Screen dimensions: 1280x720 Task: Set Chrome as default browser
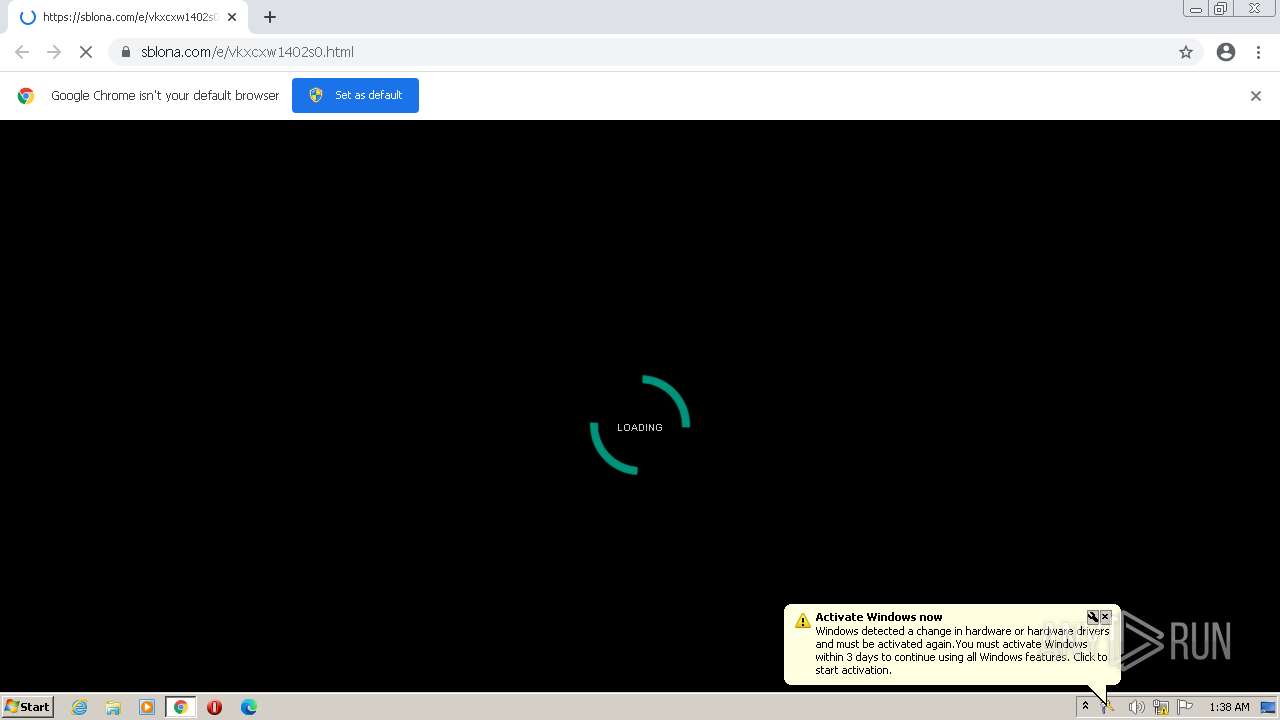click(355, 95)
